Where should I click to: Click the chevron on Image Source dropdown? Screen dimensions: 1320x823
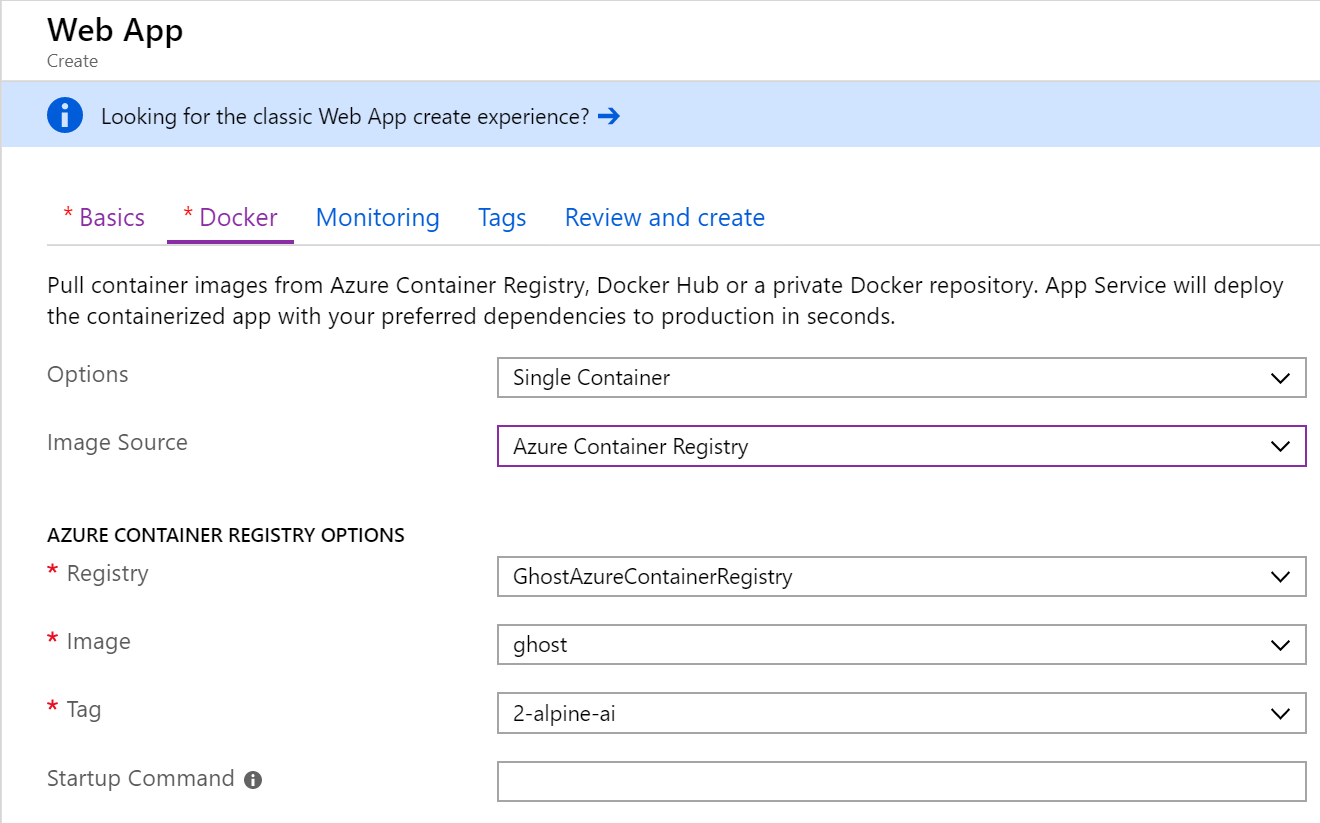pyautogui.click(x=1280, y=446)
